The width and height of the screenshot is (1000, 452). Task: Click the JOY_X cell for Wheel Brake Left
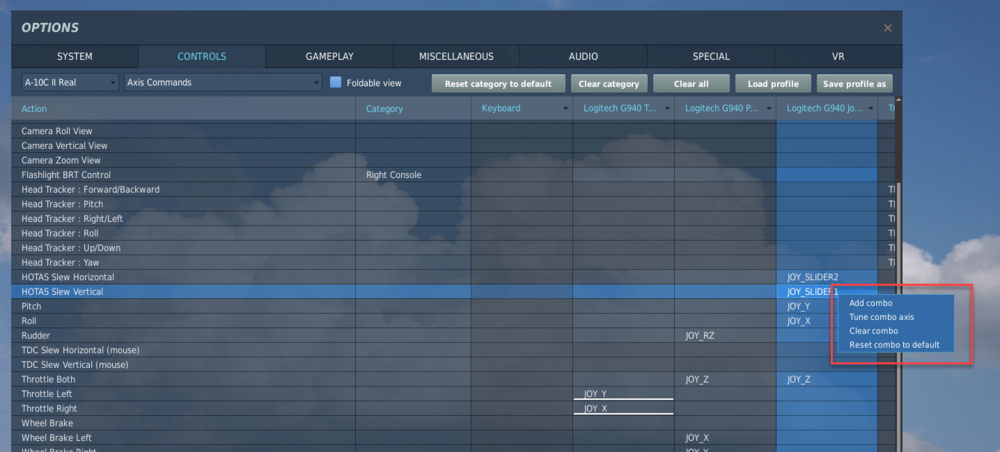(725, 438)
